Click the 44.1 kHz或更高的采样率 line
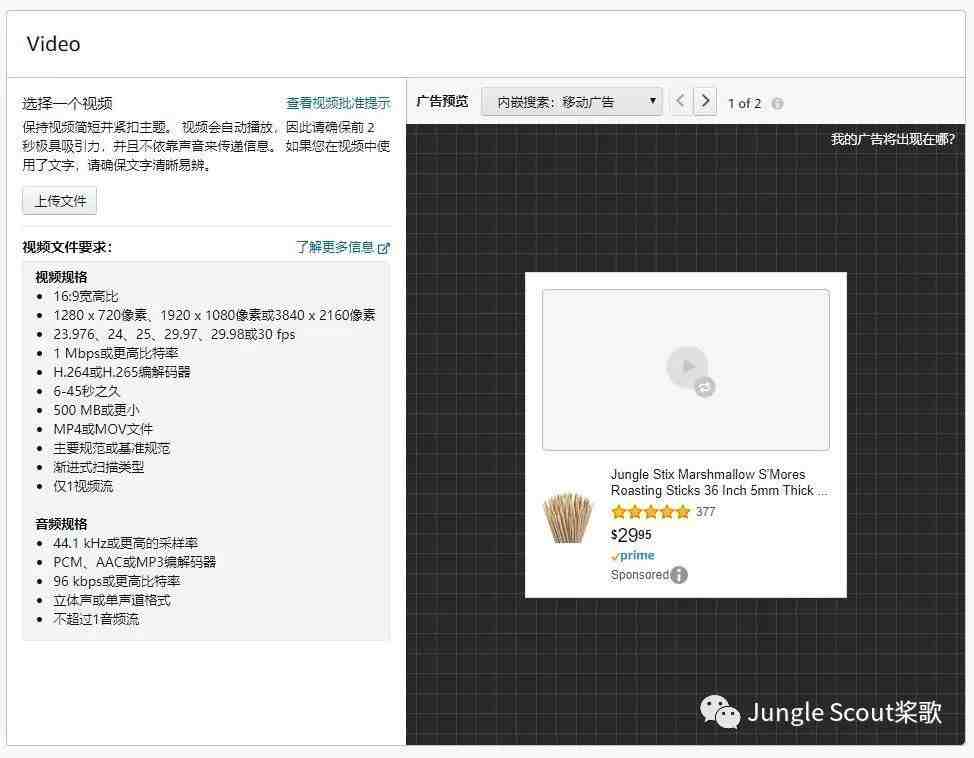974x758 pixels. click(125, 543)
